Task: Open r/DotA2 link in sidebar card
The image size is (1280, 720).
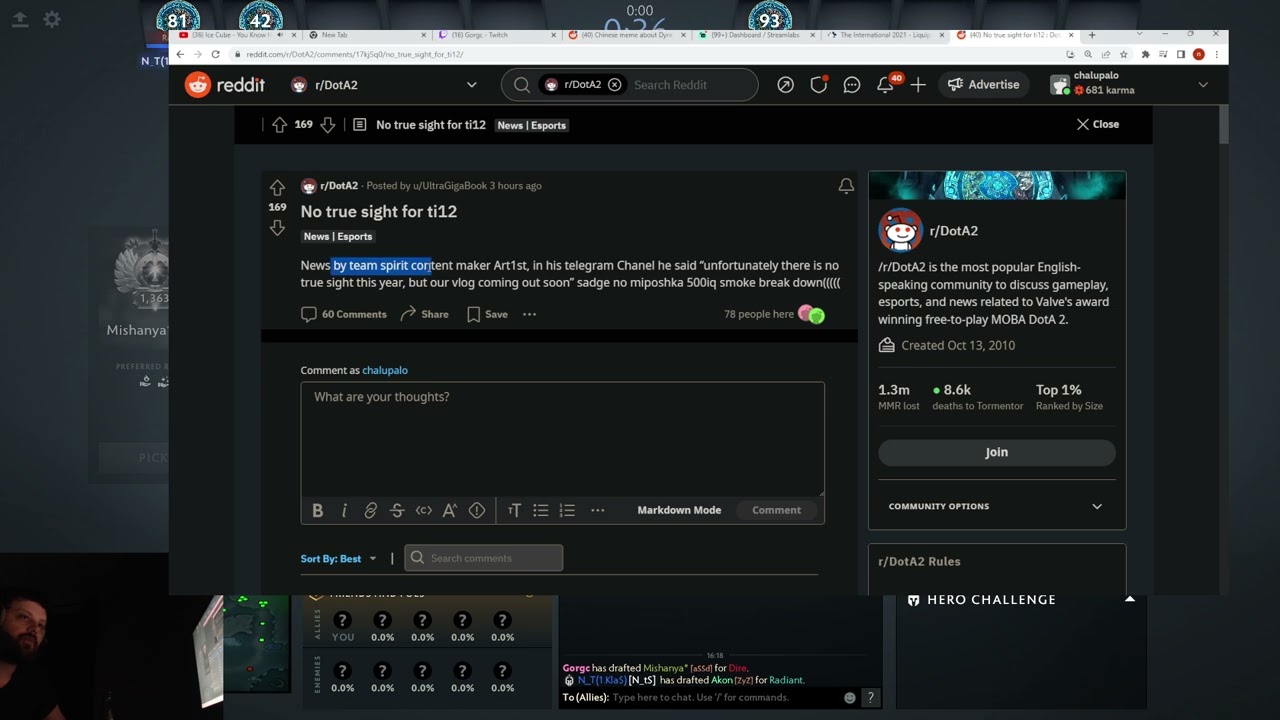Action: click(954, 231)
